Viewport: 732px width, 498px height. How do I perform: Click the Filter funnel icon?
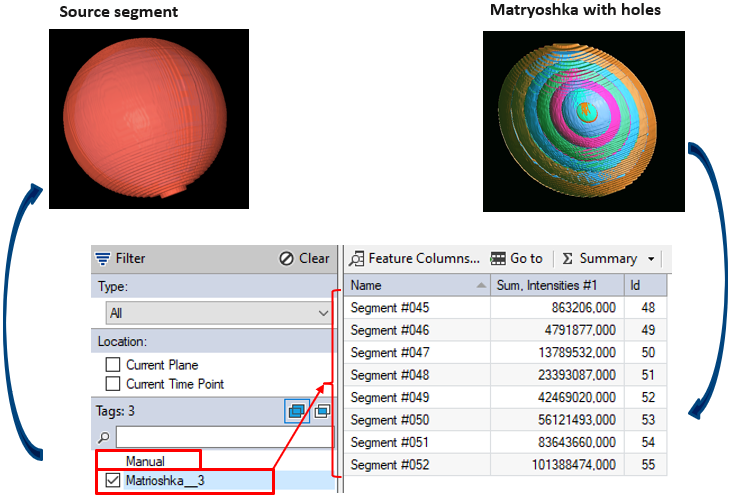(x=102, y=258)
